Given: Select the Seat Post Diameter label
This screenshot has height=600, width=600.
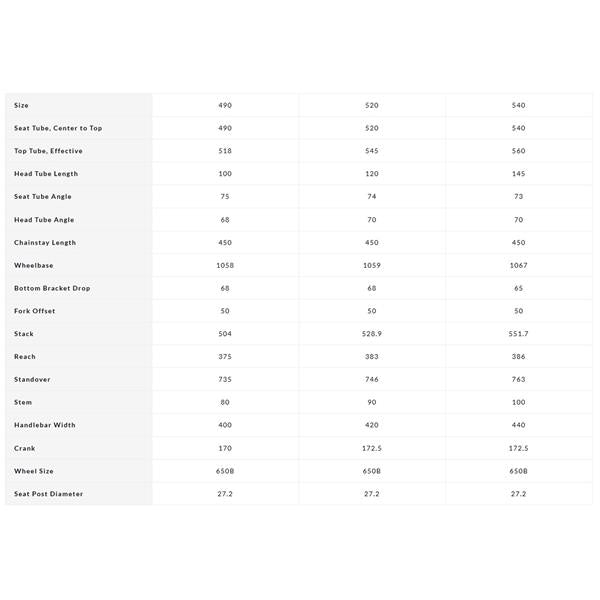Looking at the screenshot, I should (49, 494).
